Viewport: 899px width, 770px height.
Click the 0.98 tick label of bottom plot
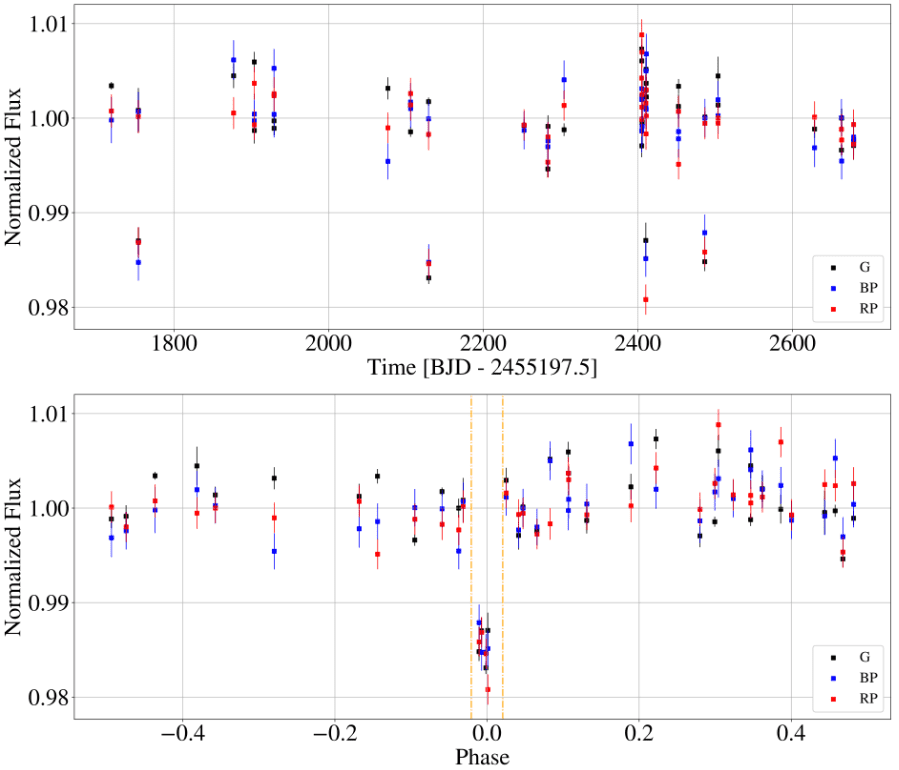click(x=48, y=698)
